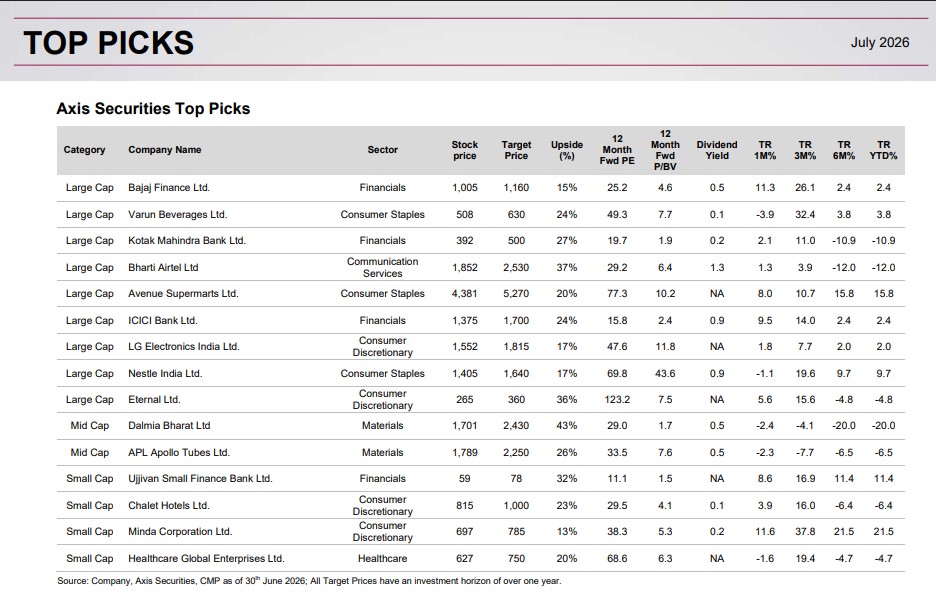Viewport: 936px width, 602px height.
Task: Click ICICI Bank target price 1,700
Action: click(516, 321)
